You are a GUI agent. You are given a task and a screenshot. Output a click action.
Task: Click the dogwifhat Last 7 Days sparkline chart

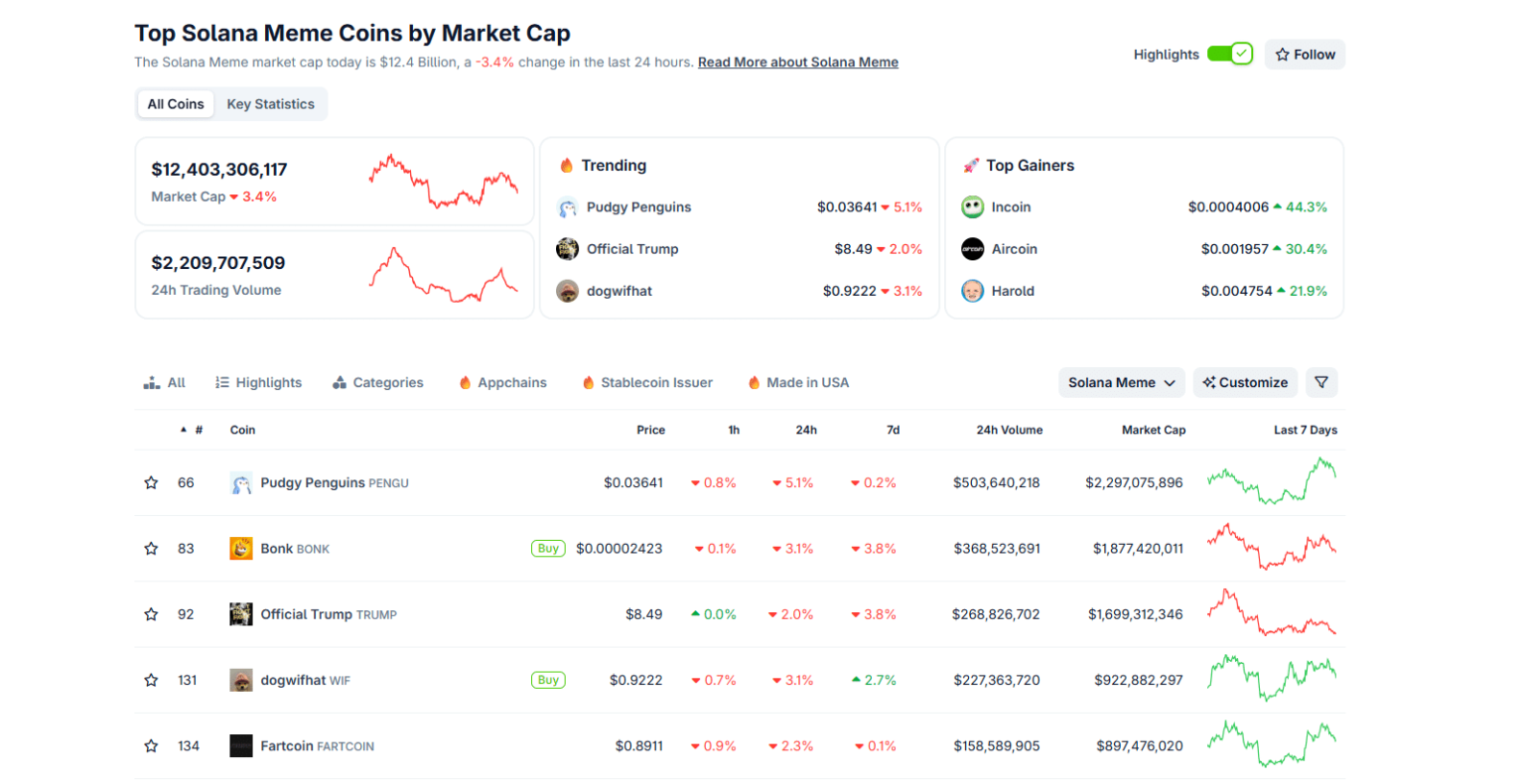pyautogui.click(x=1272, y=680)
